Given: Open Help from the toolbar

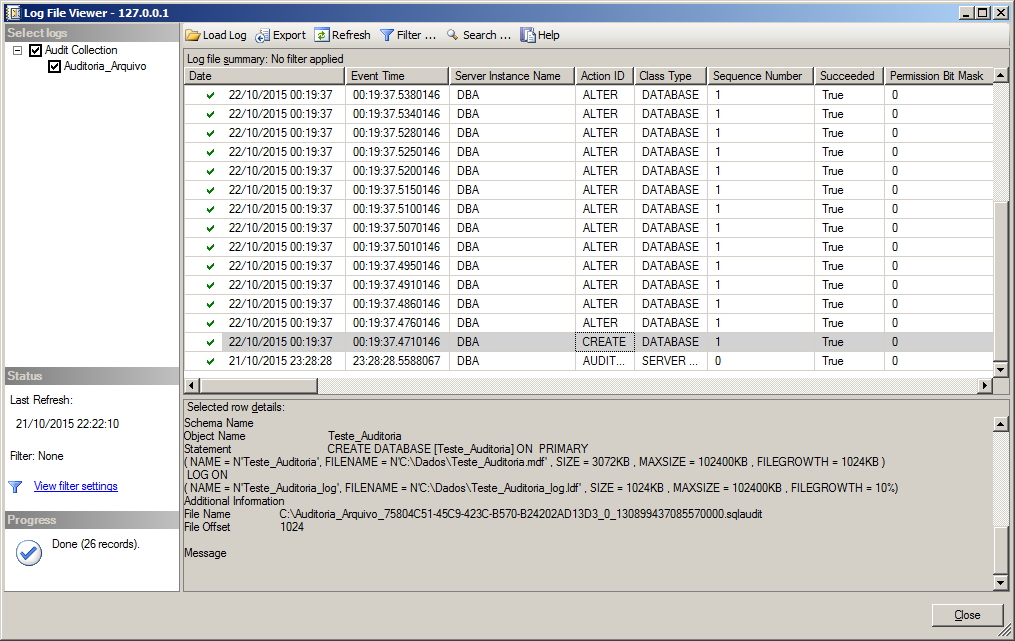Looking at the screenshot, I should tap(540, 35).
